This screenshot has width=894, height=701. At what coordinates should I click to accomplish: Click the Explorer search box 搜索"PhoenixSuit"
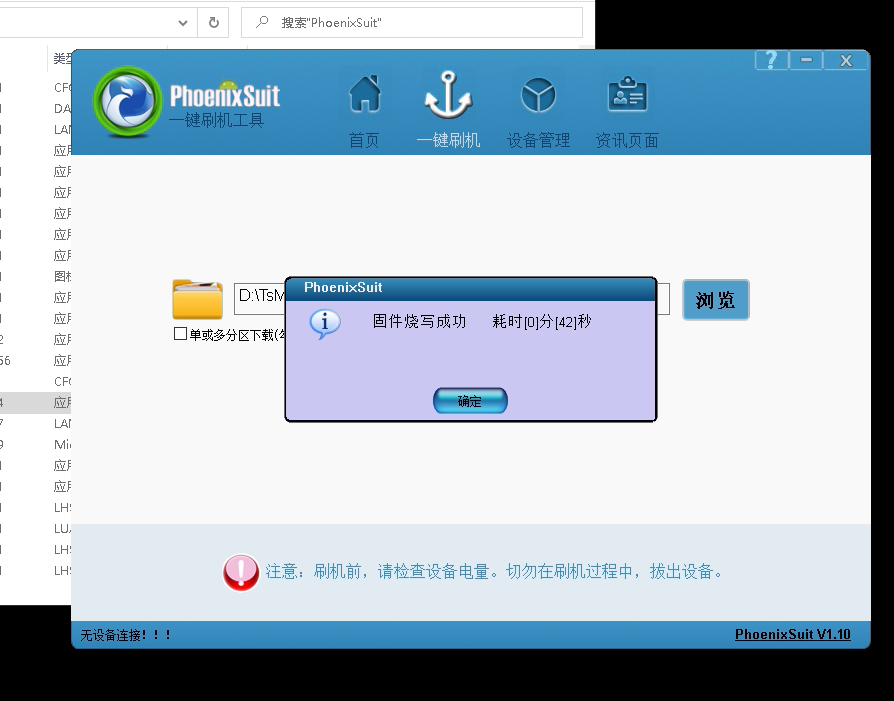(x=412, y=22)
